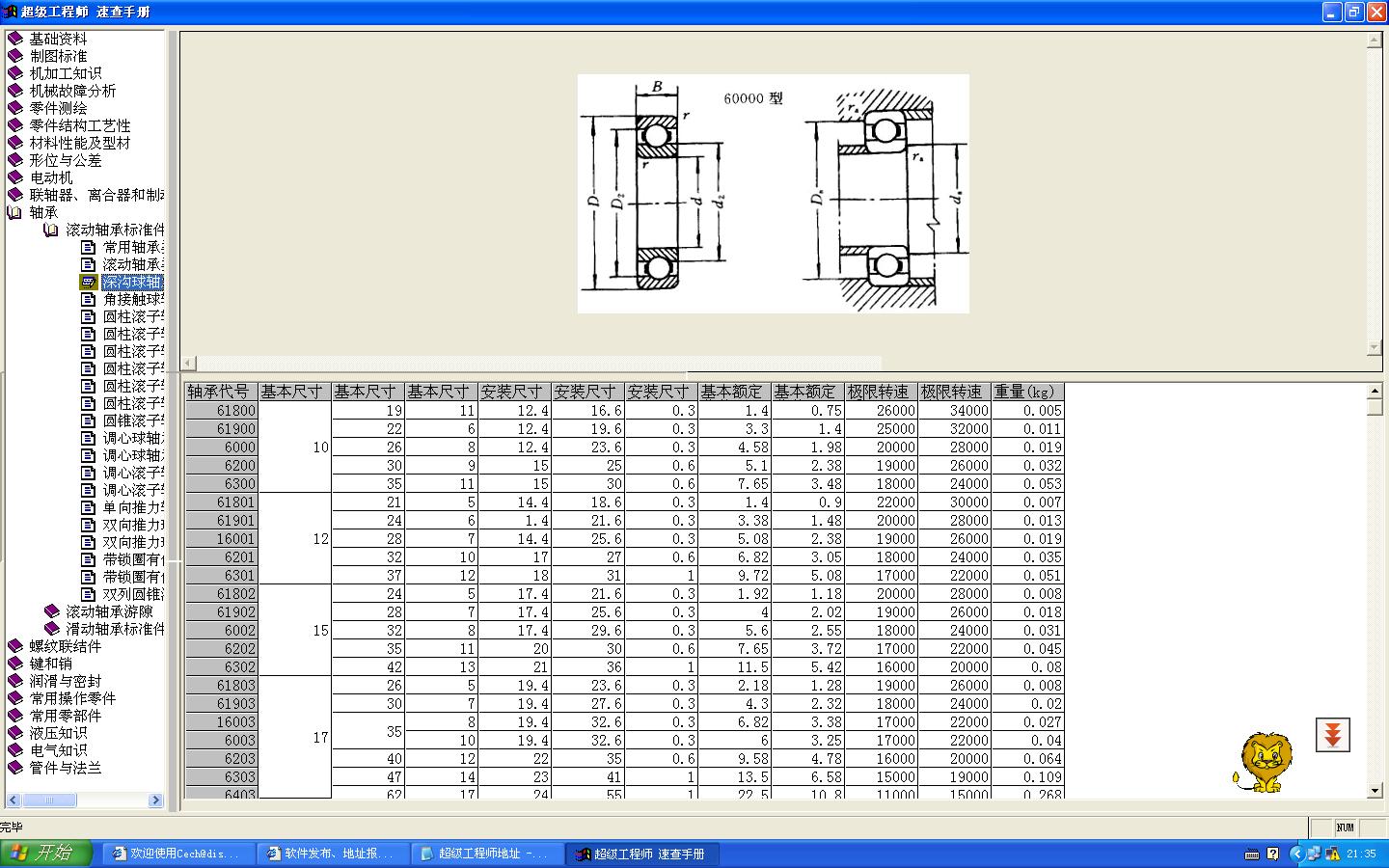This screenshot has width=1389, height=868.
Task: Click the help question mark tray icon
Action: pyautogui.click(x=1272, y=854)
